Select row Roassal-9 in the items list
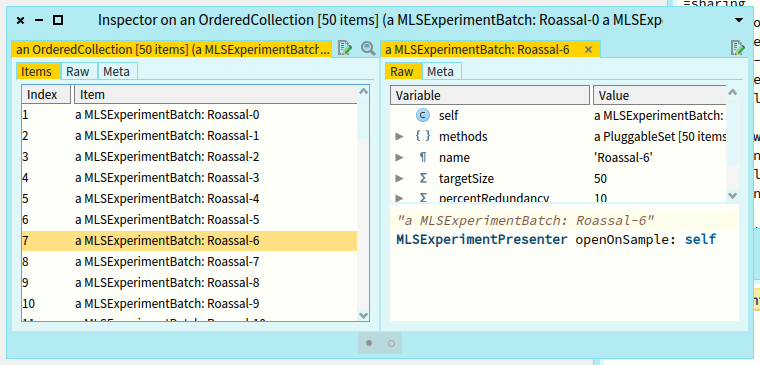Image resolution: width=760 pixels, height=365 pixels. point(190,304)
